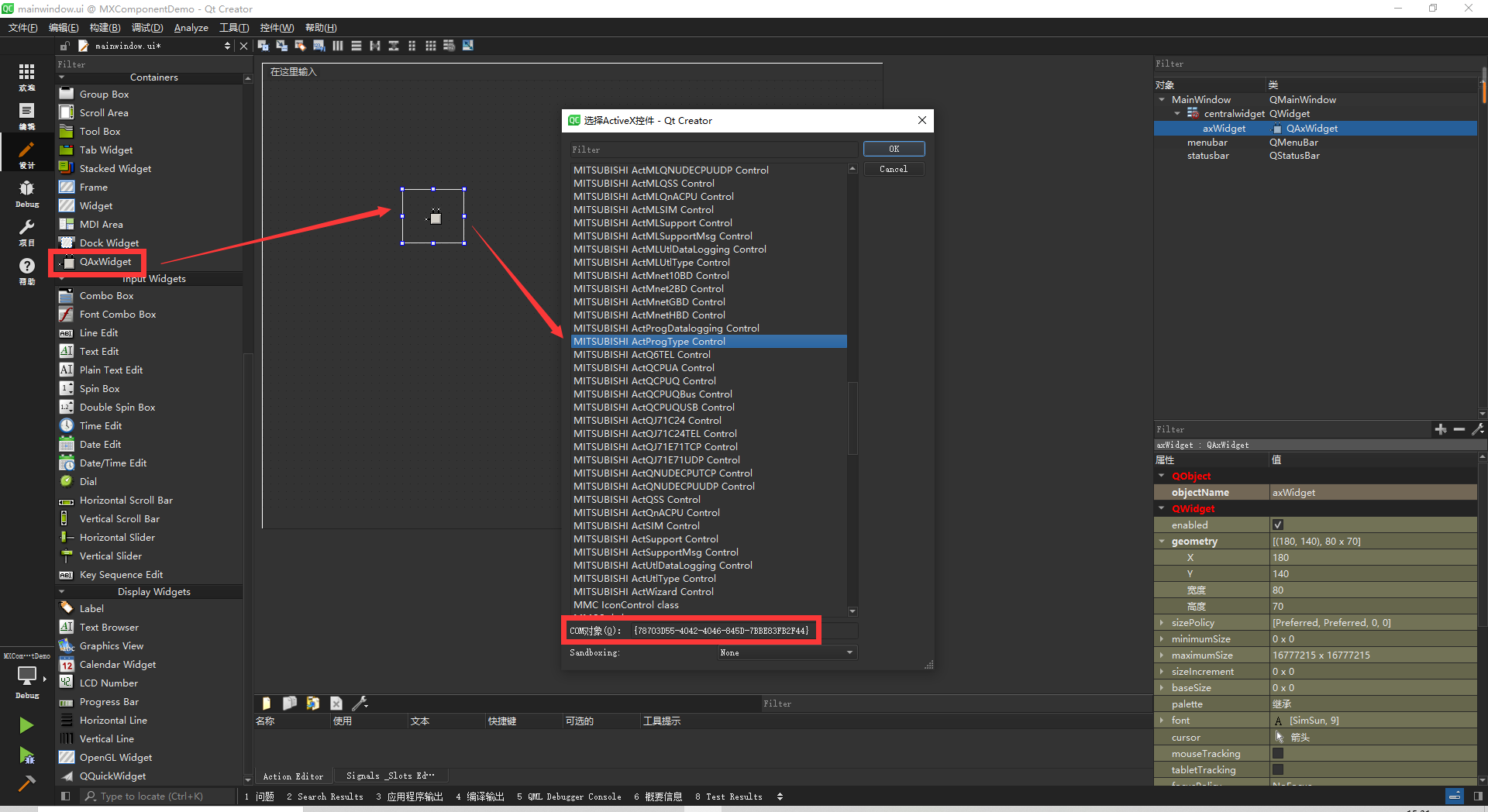
Task: Select MITSUBISHI ActQCPUQ Control in list
Action: (x=709, y=381)
